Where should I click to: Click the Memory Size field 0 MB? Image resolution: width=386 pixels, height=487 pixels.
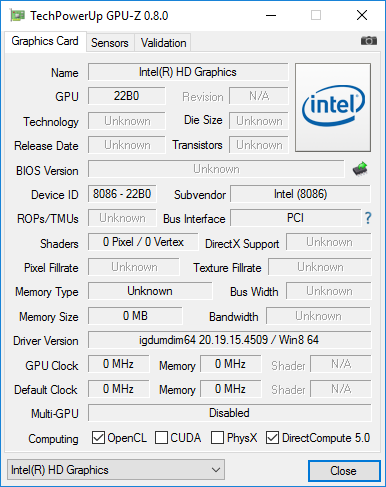point(135,316)
